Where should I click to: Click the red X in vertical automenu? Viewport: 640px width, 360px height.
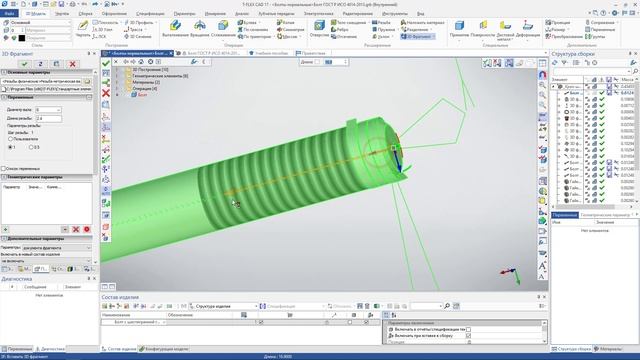coord(106,93)
